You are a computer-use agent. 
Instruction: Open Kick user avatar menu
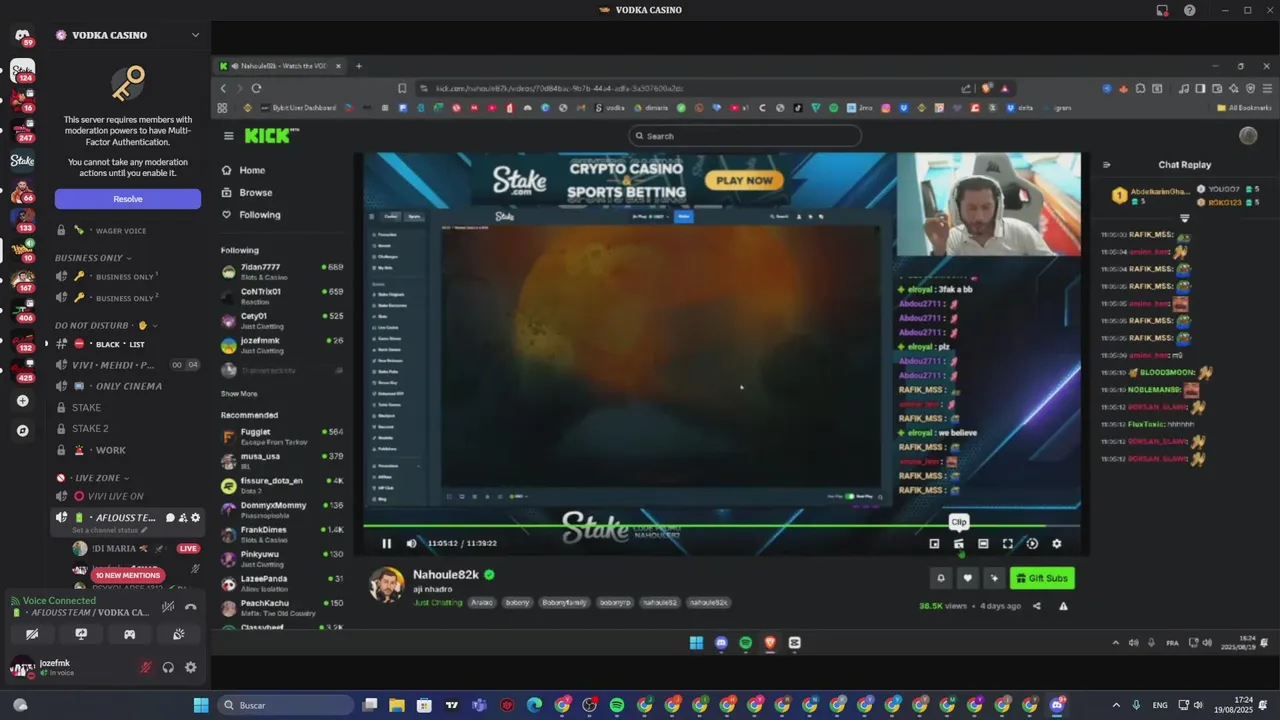tap(1247, 136)
